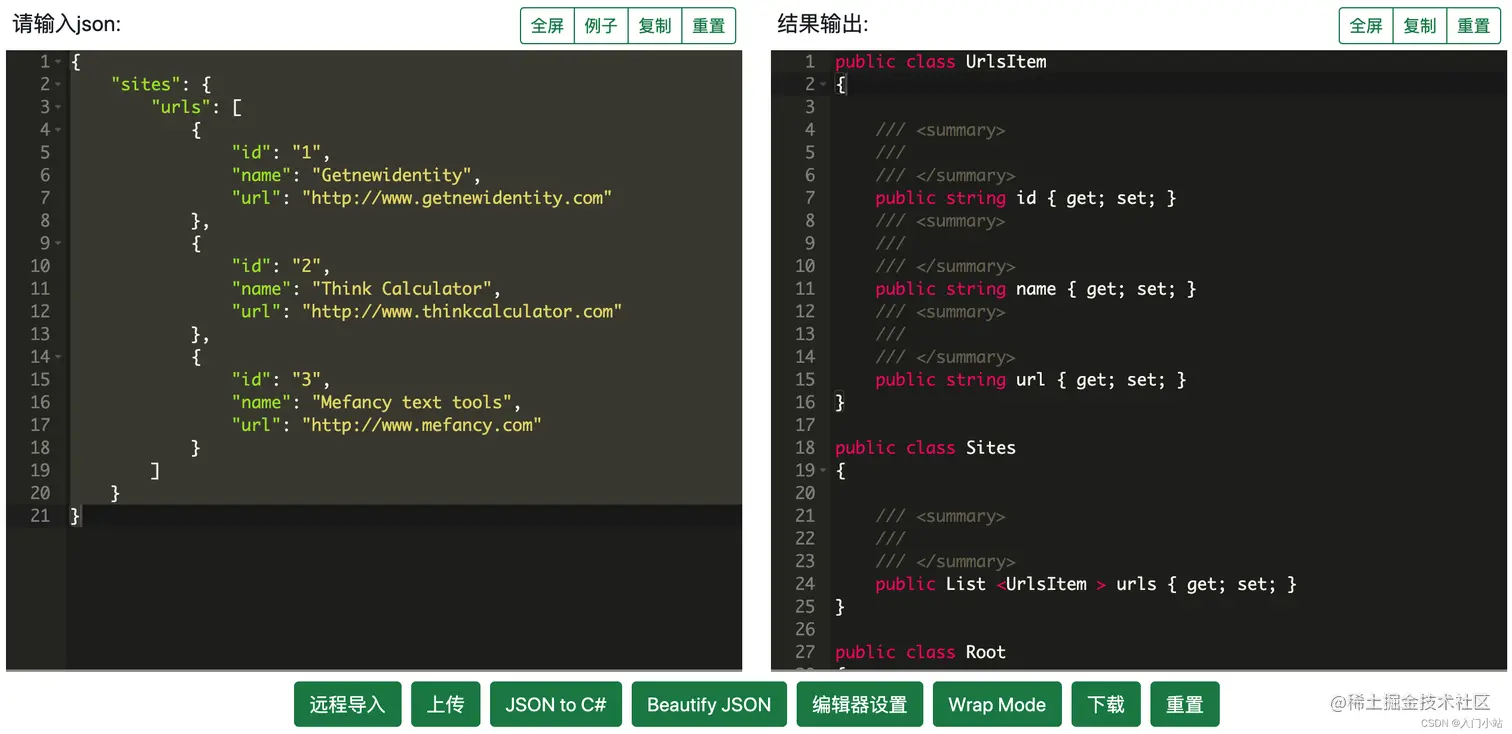
Task: Click the 结果输出: heading label
Action: click(823, 24)
